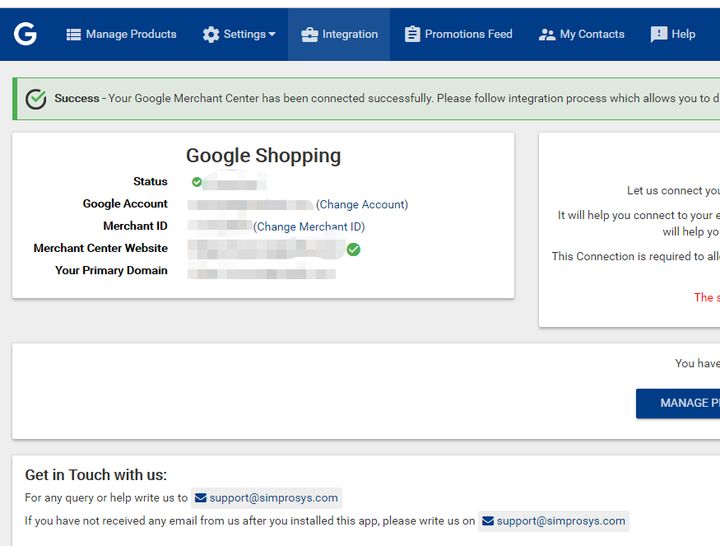The height and width of the screenshot is (546, 720).
Task: Click the second support@simprosys.com email link
Action: click(x=553, y=521)
